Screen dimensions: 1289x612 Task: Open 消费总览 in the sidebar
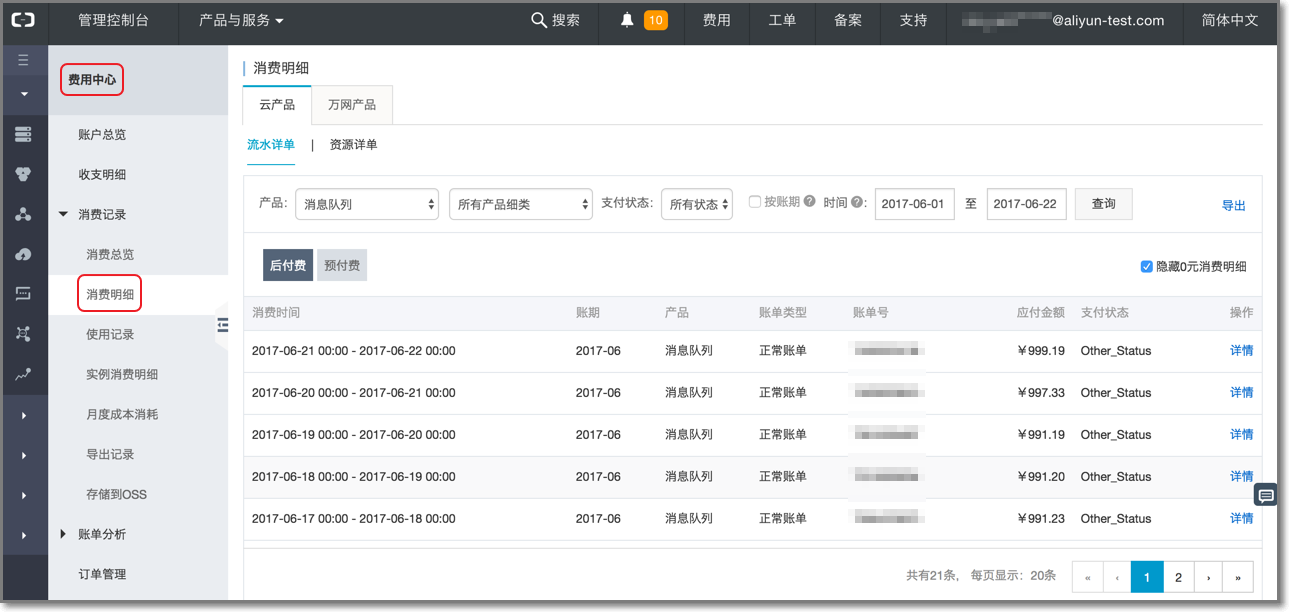[110, 254]
